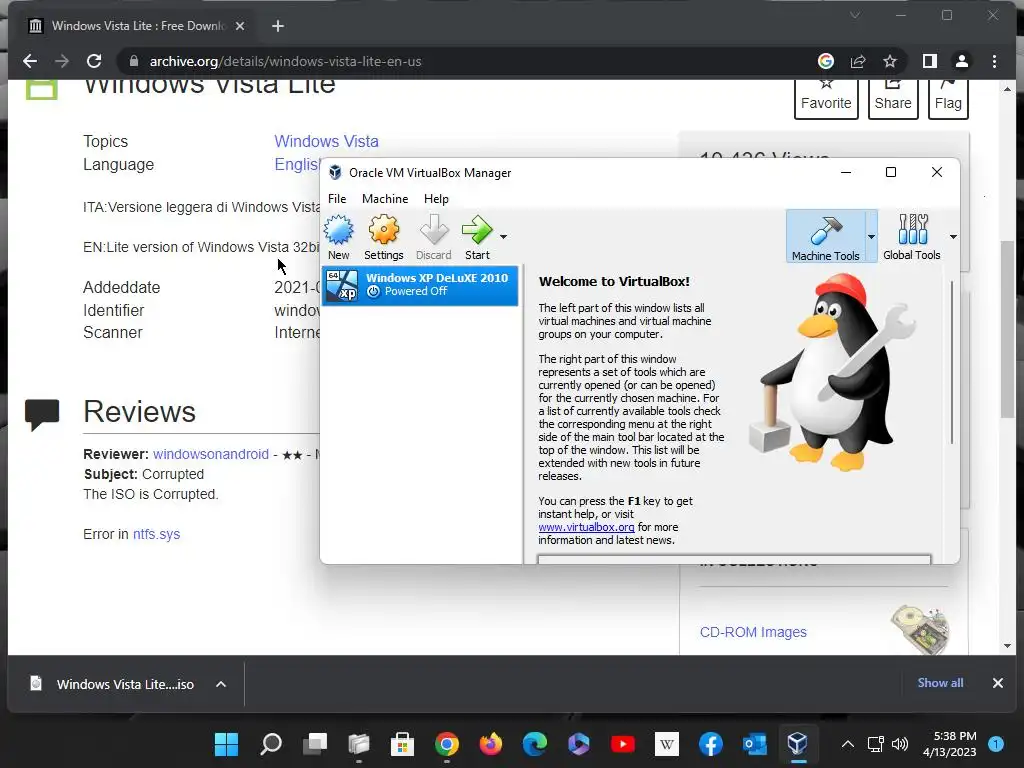Expand the Global Tools dropdown arrow
1024x768 pixels.
[x=953, y=236]
